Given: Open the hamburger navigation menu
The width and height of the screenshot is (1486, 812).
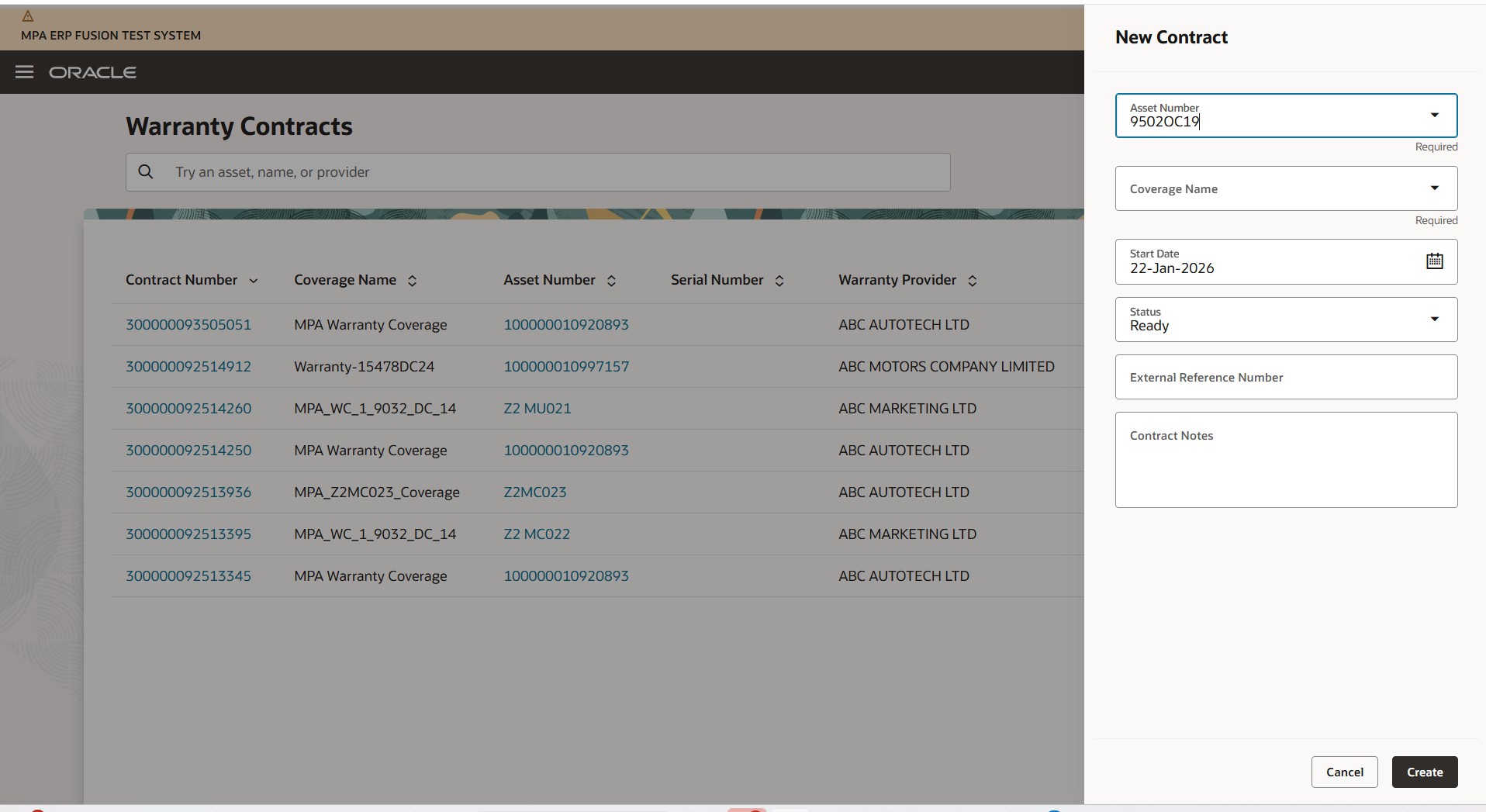Looking at the screenshot, I should pos(25,72).
